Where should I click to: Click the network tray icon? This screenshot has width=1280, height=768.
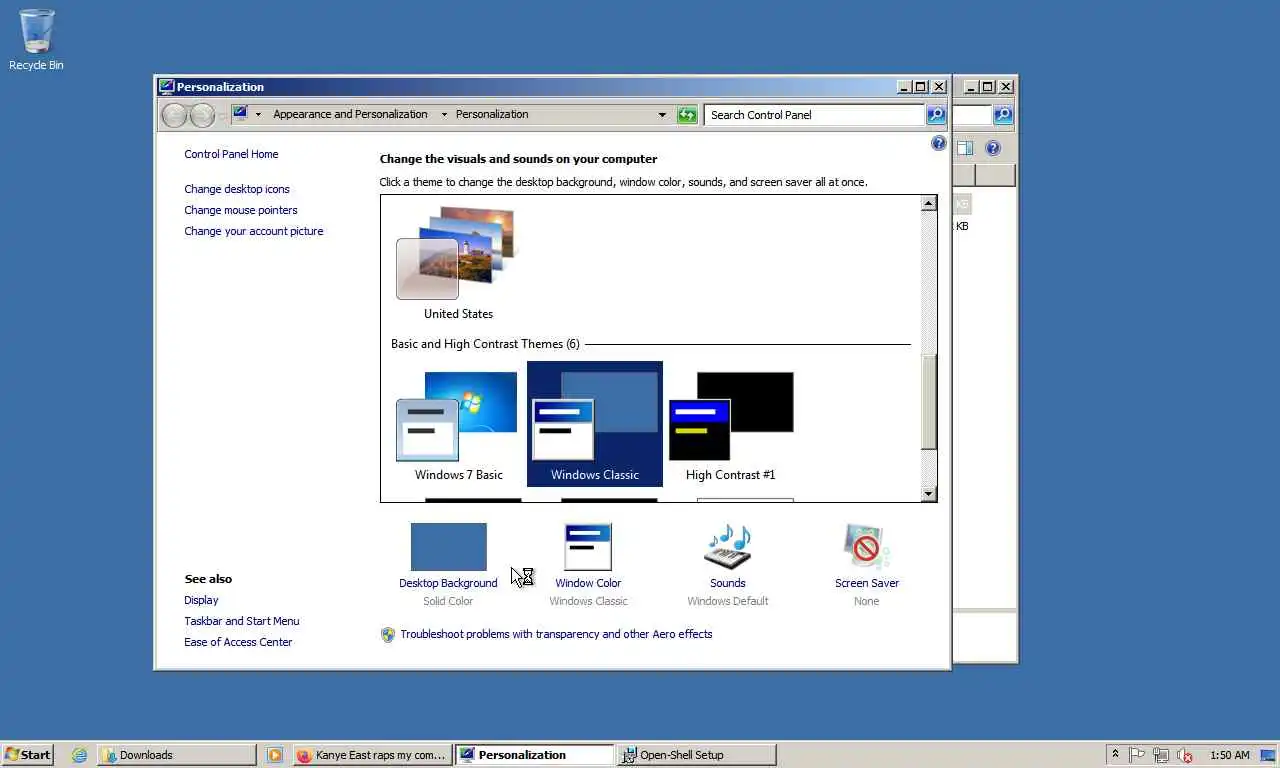coord(1161,755)
